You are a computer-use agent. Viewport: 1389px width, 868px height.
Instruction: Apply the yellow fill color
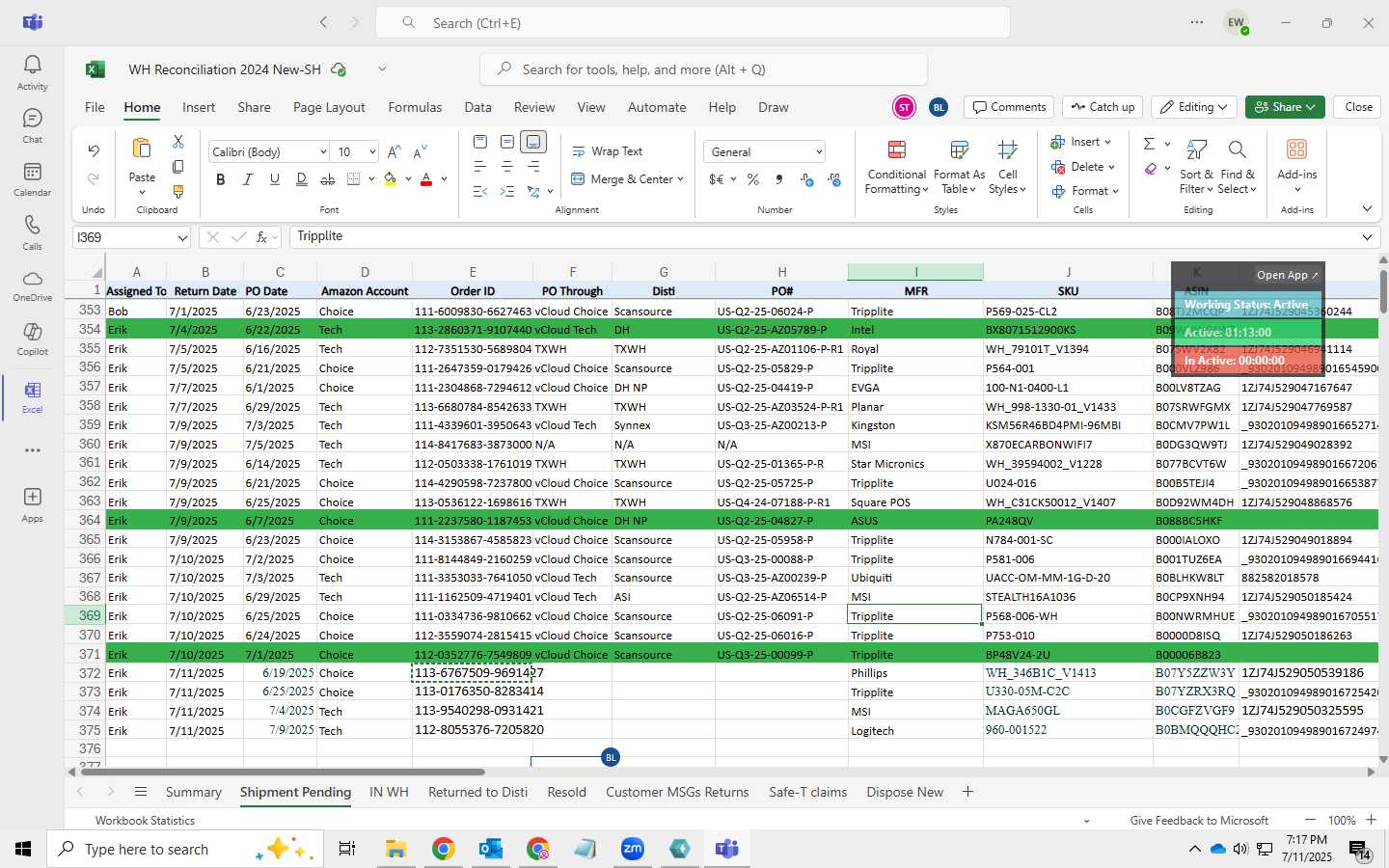click(391, 179)
